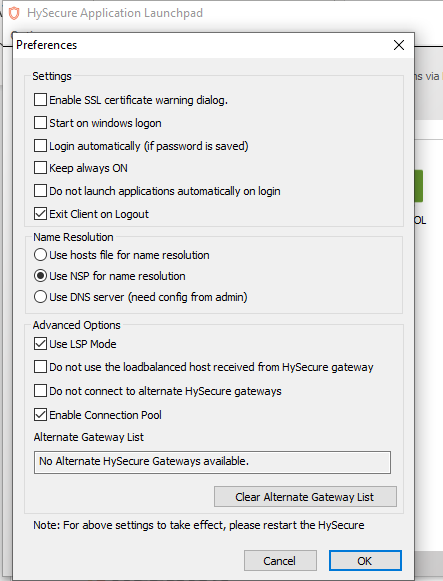Select Use hosts file for name resolution
This screenshot has width=443, height=581.
(40, 255)
